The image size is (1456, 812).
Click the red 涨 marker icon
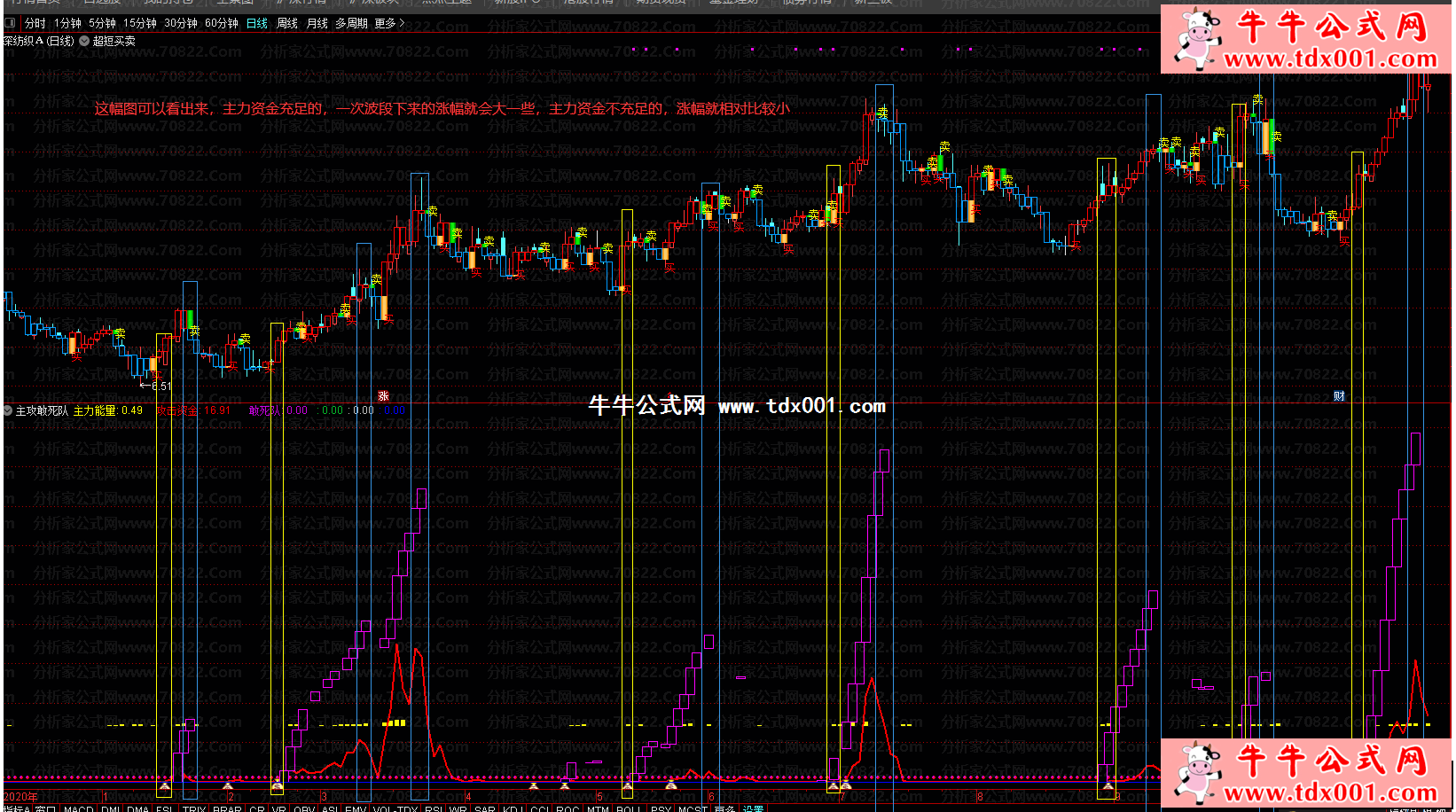tap(383, 396)
